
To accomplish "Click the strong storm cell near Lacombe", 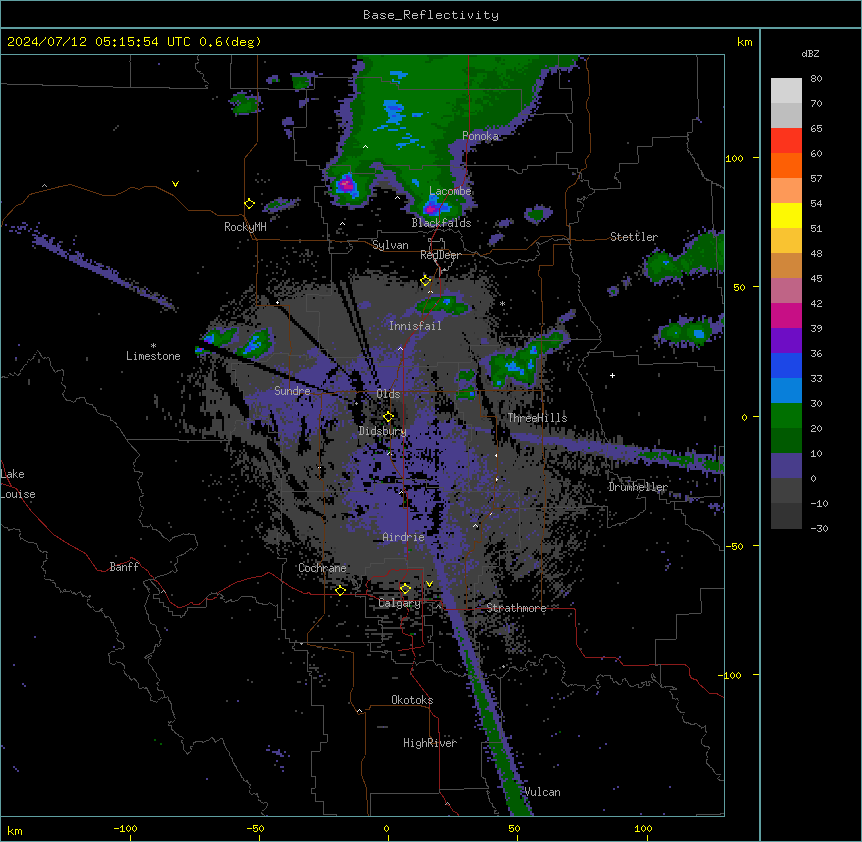I will (434, 208).
